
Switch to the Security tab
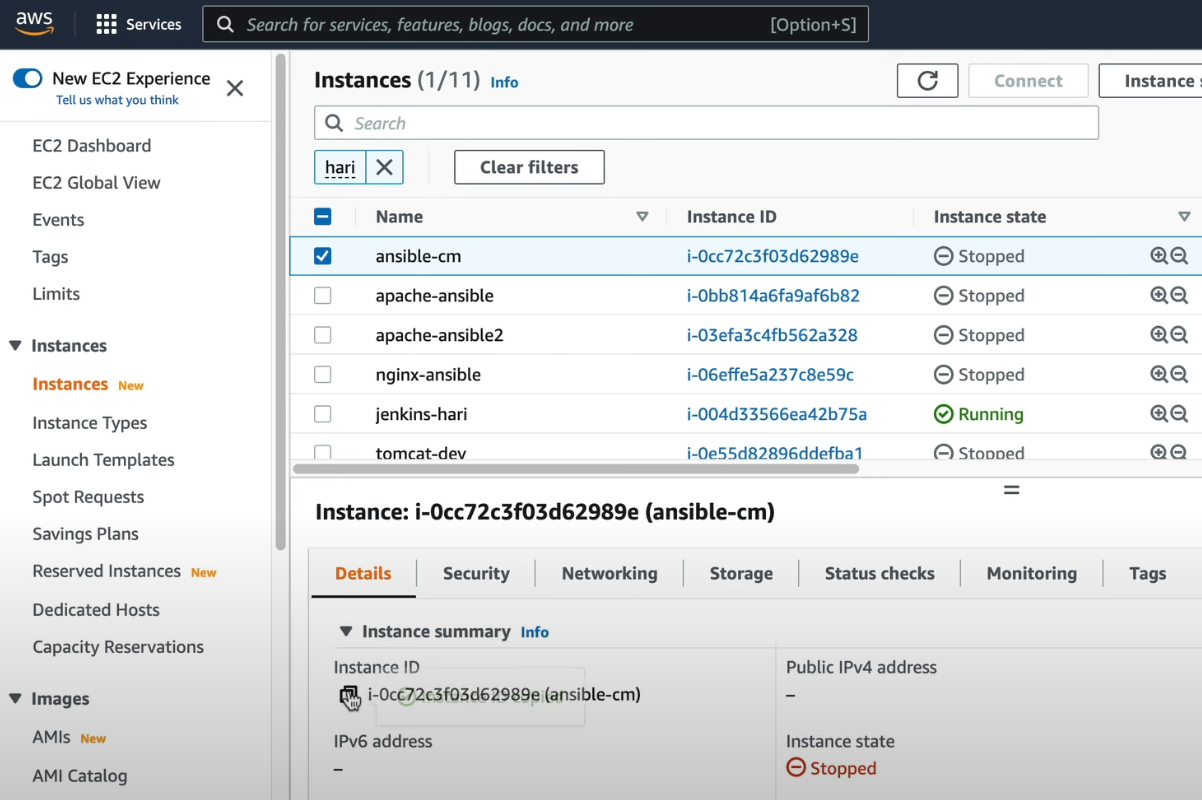tap(476, 573)
